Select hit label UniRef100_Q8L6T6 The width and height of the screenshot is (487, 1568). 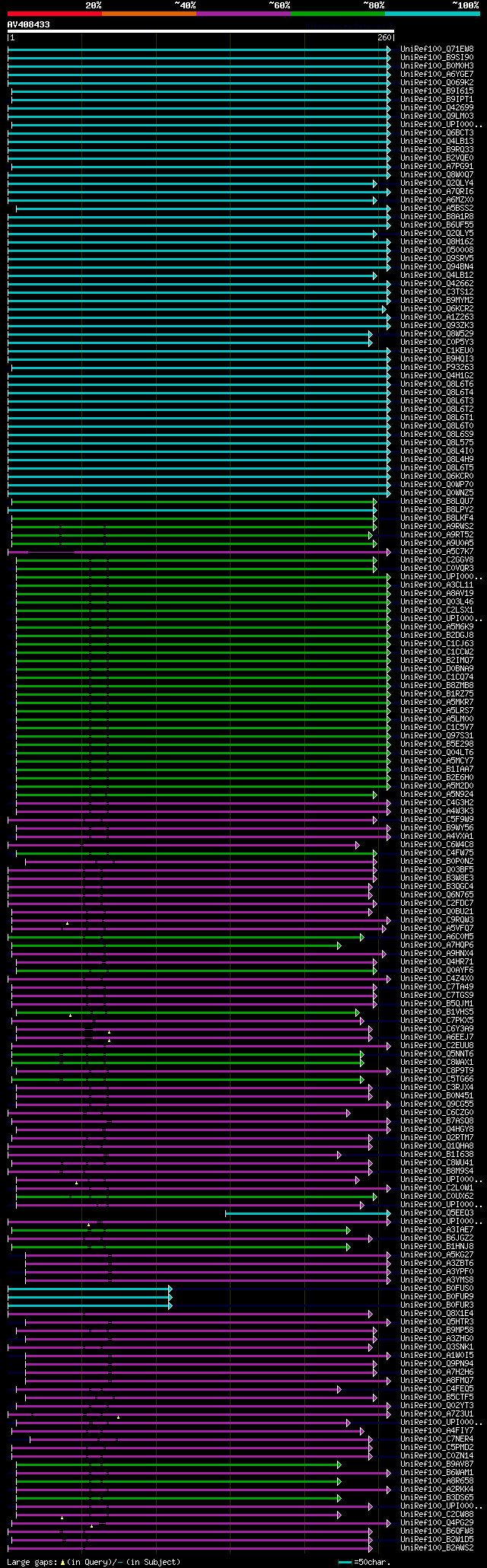click(x=437, y=384)
